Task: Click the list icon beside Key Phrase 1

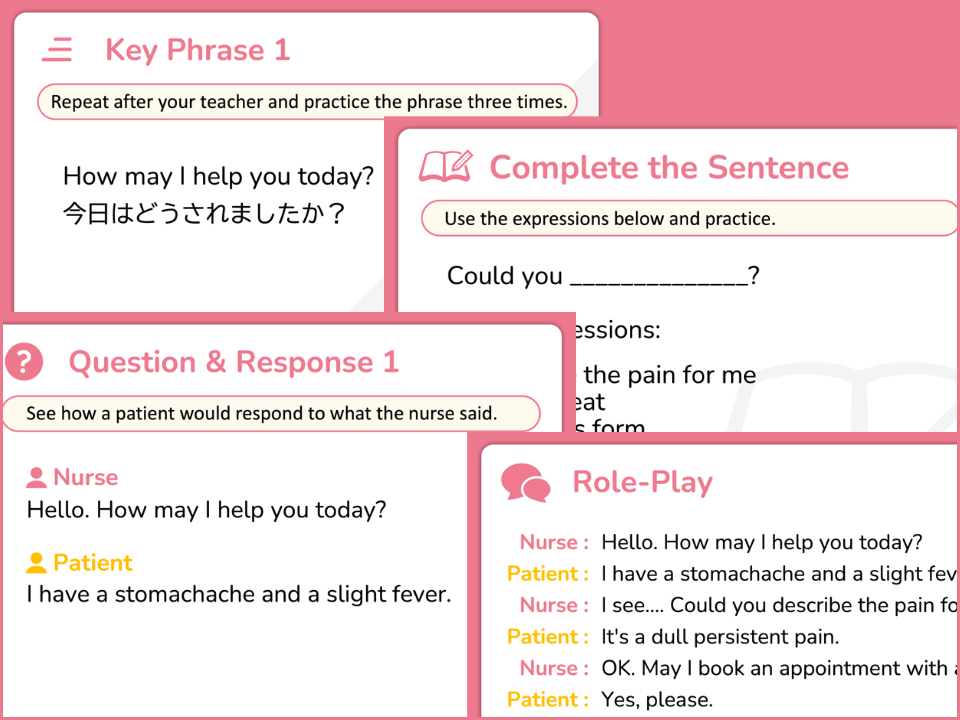Action: (57, 50)
